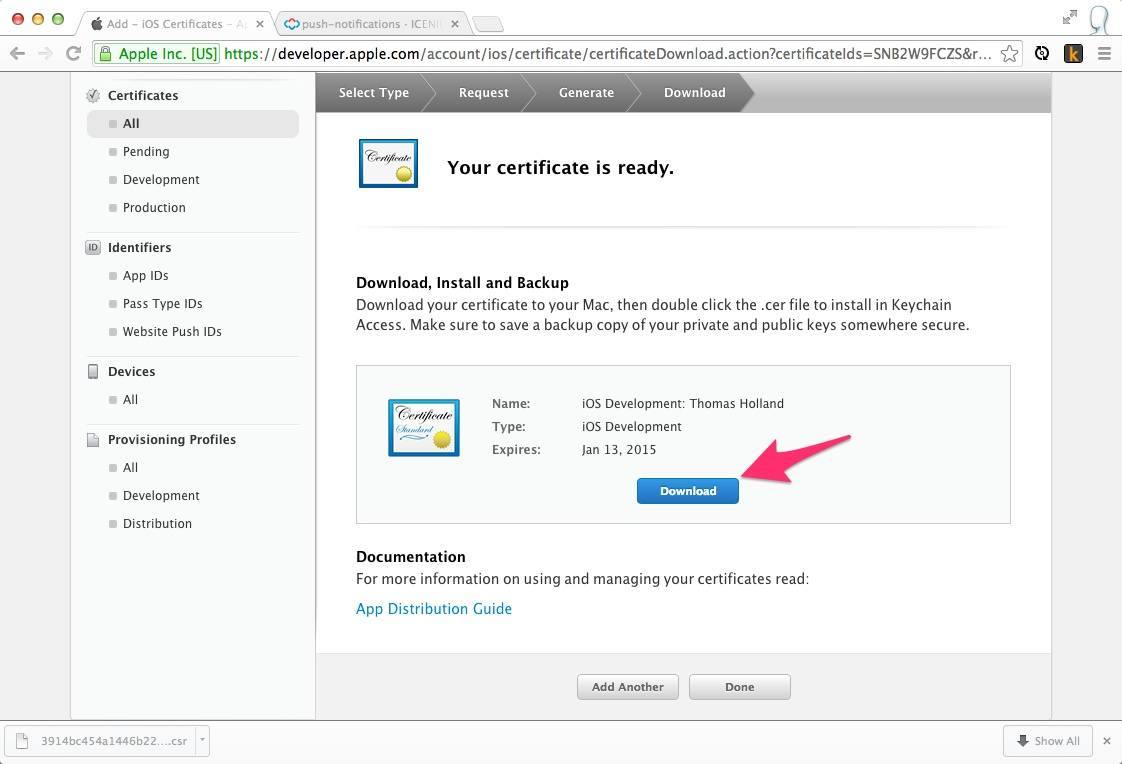Click the browser back arrow
The image size is (1122, 764).
point(17,54)
